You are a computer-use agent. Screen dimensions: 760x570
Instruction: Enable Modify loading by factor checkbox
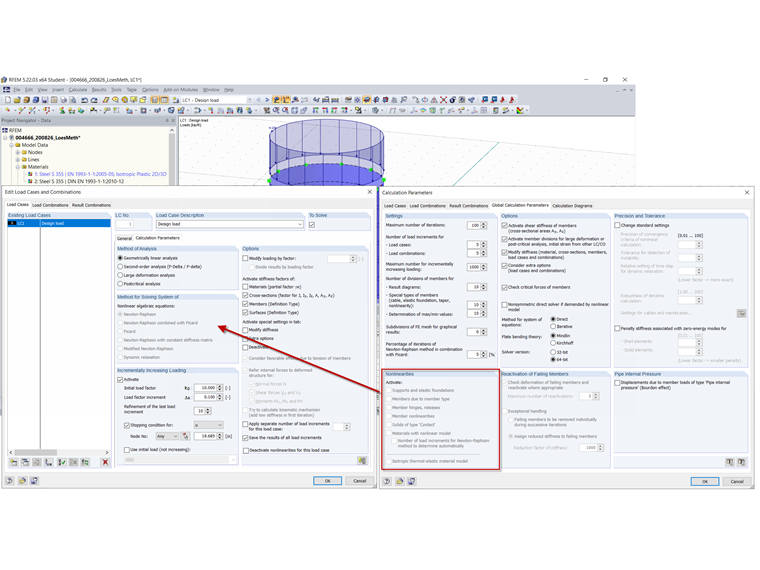pos(245,258)
